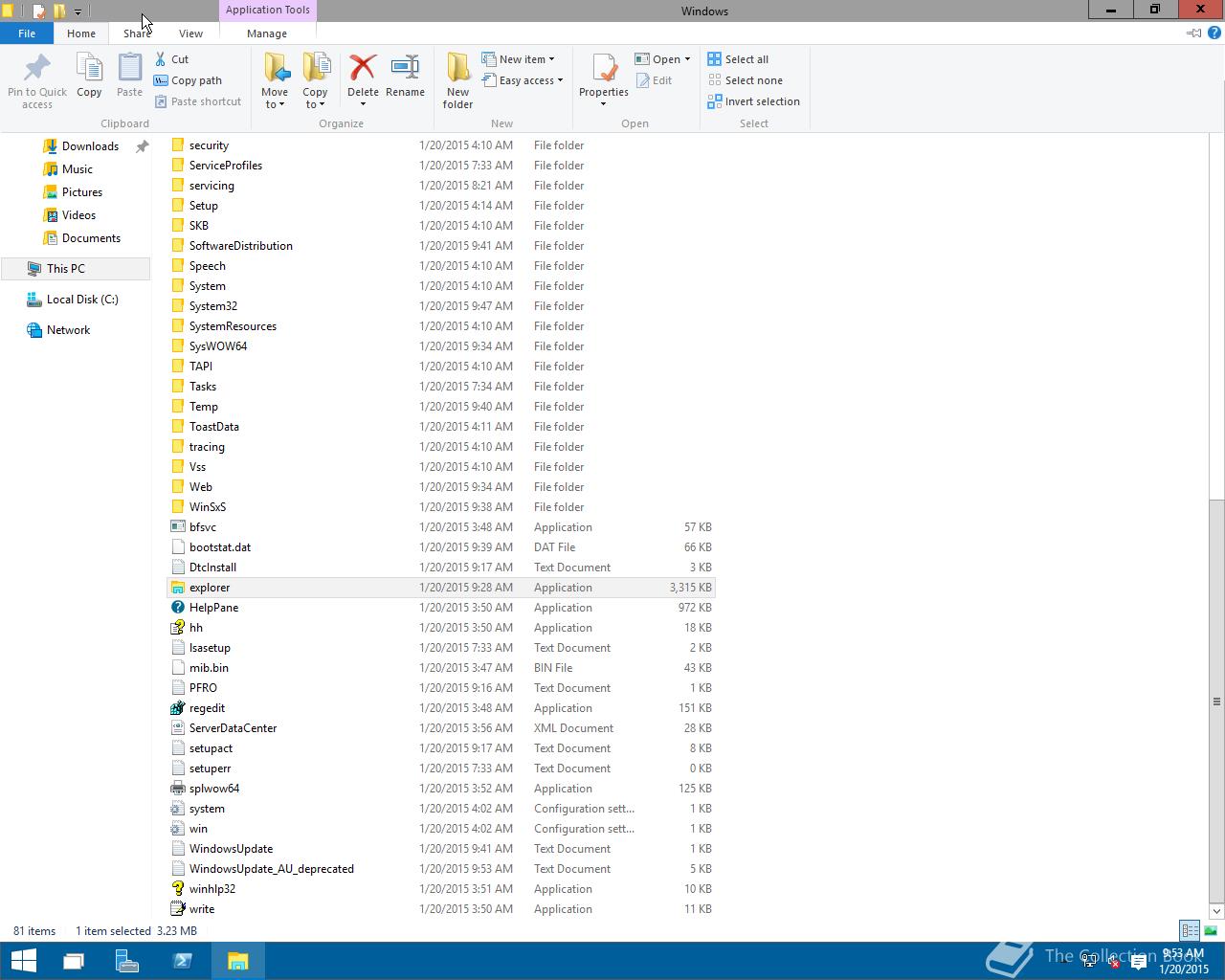The image size is (1225, 980).
Task: Expand the Easy access dropdown
Action: click(560, 80)
